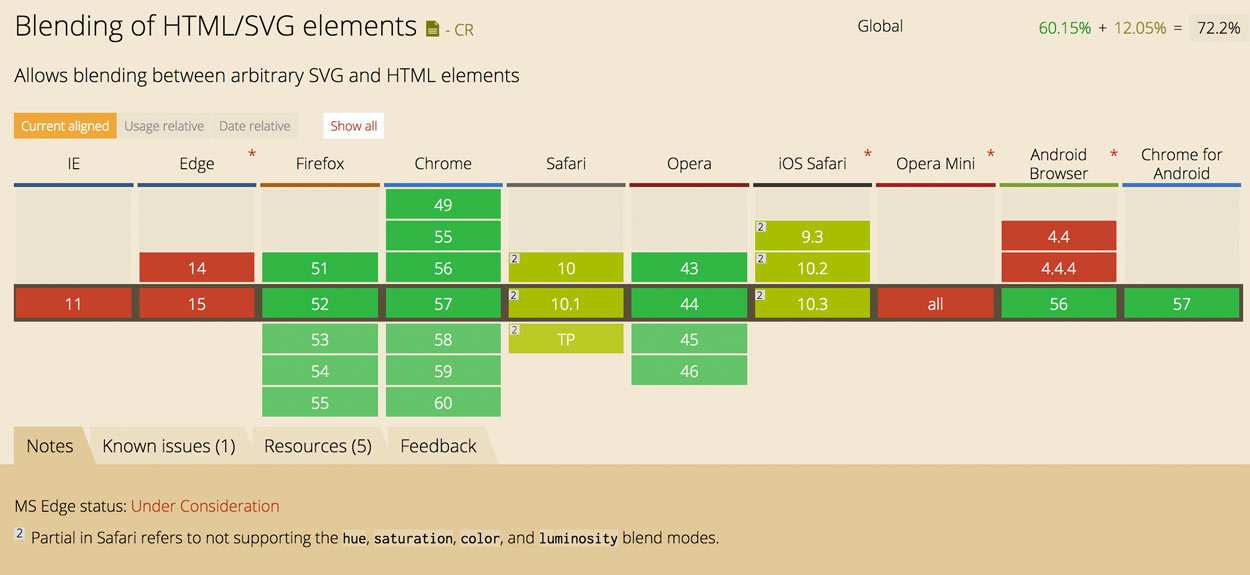
Task: Select Chrome version 58 cell
Action: pos(443,339)
